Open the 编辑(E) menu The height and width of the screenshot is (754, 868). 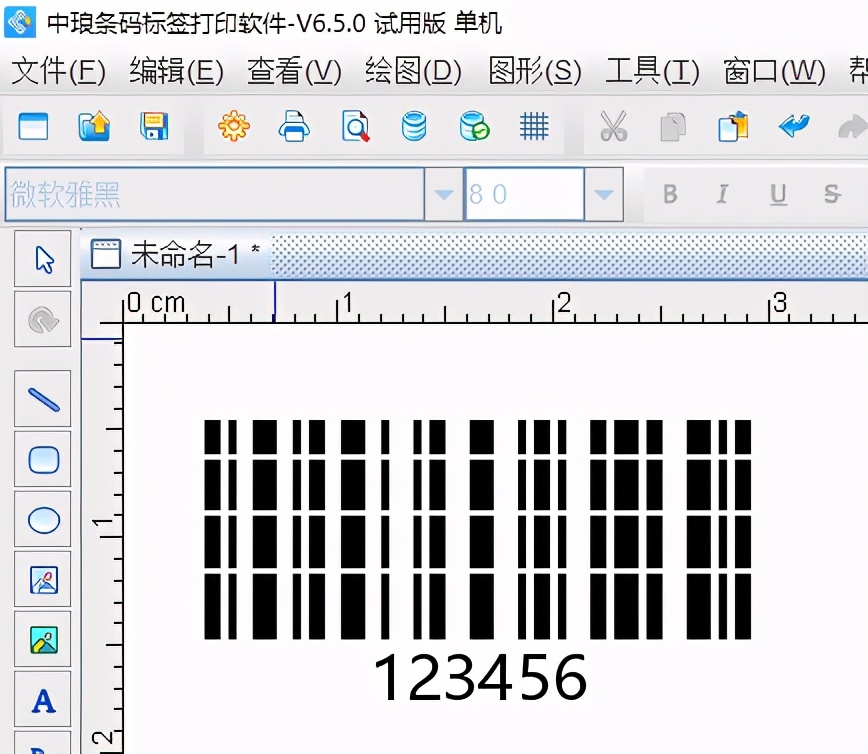177,71
